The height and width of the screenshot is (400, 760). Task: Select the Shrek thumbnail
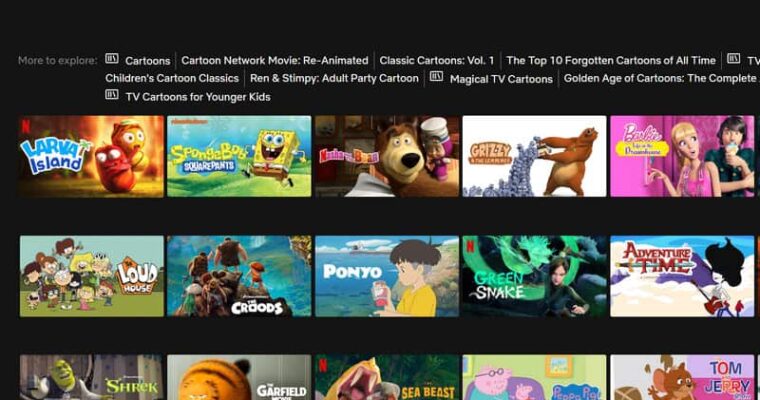(92, 377)
